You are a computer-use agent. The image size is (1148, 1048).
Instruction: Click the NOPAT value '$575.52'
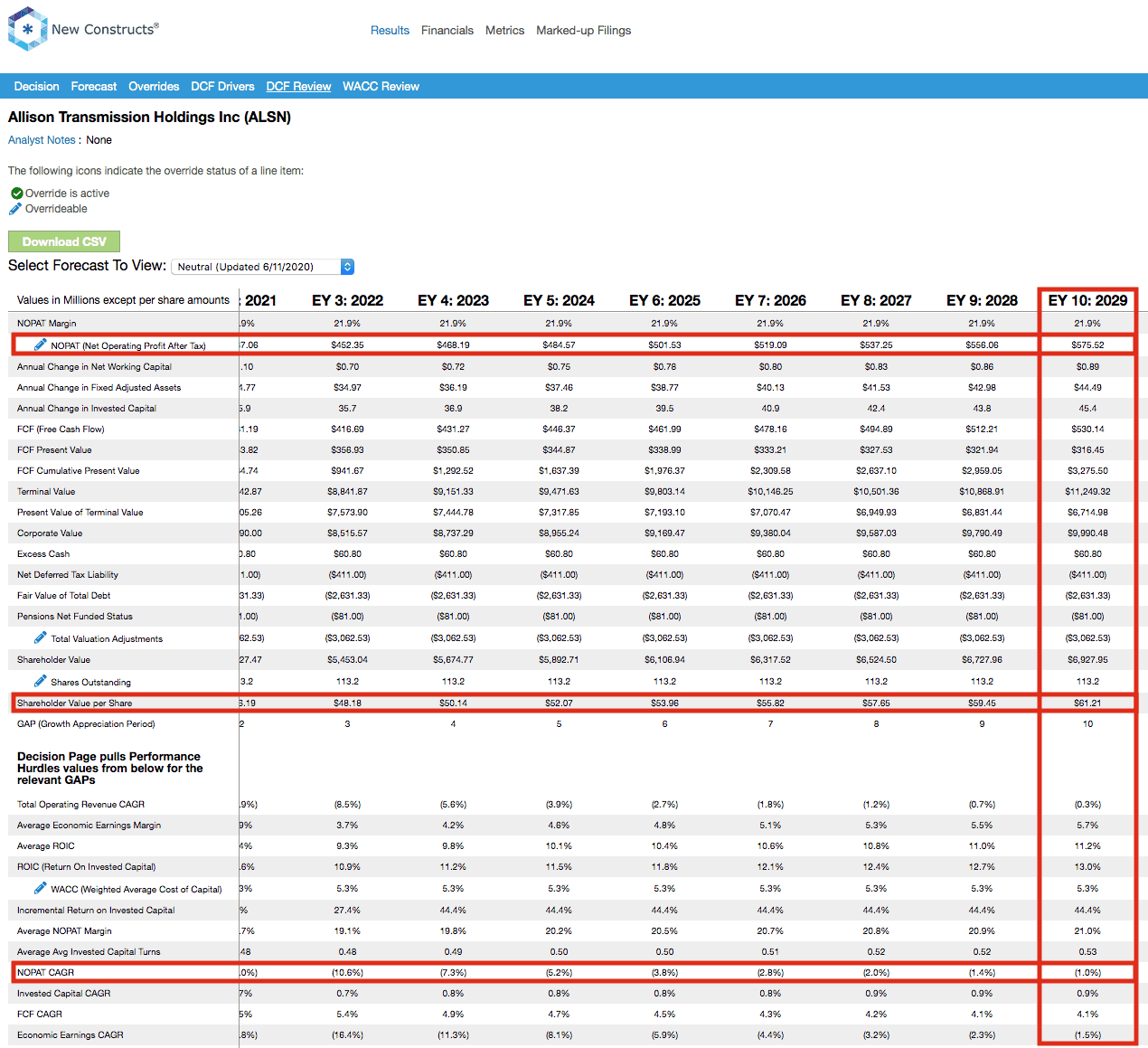point(1087,345)
